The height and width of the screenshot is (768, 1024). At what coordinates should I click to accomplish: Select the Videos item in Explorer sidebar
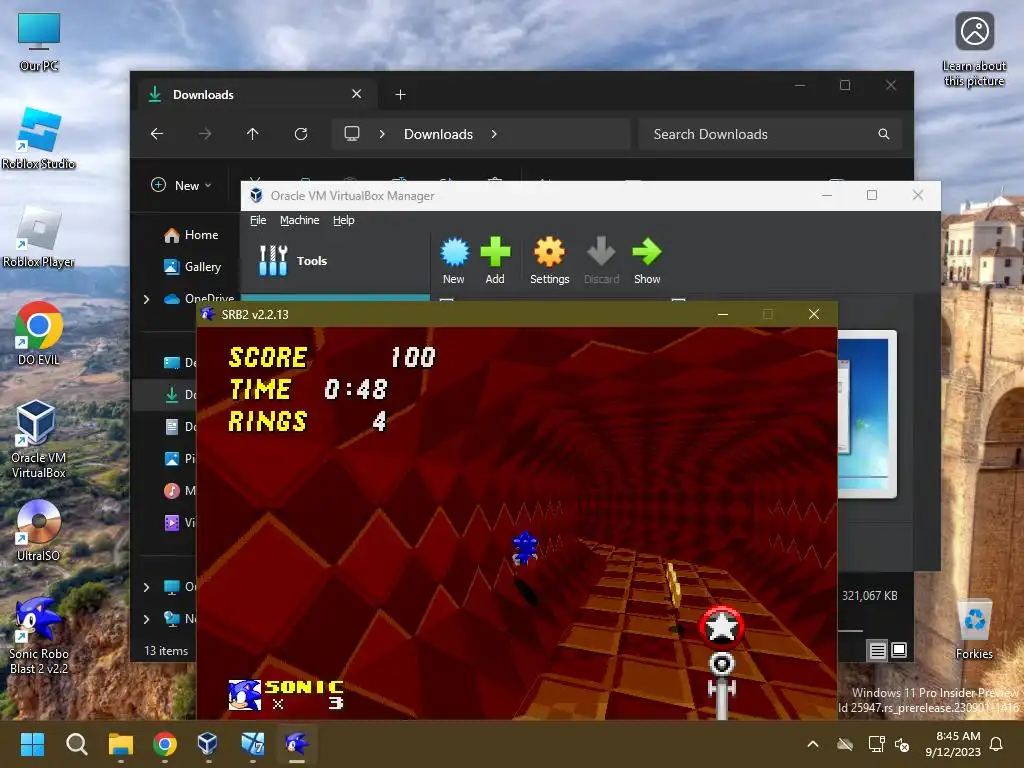[180, 522]
